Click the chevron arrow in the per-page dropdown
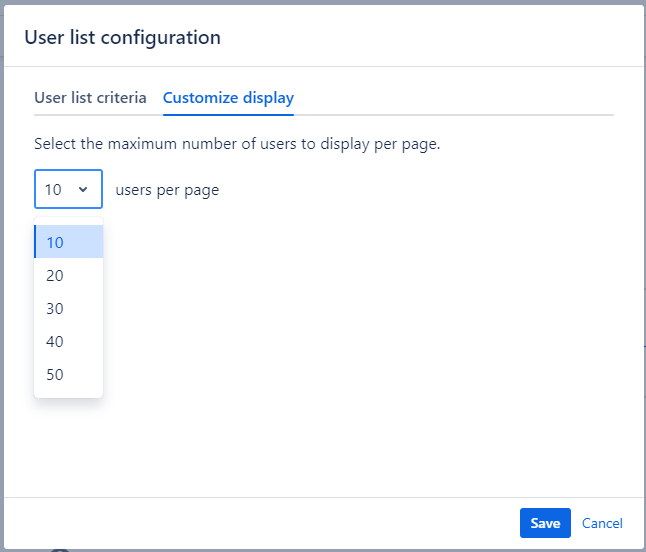 coord(83,189)
